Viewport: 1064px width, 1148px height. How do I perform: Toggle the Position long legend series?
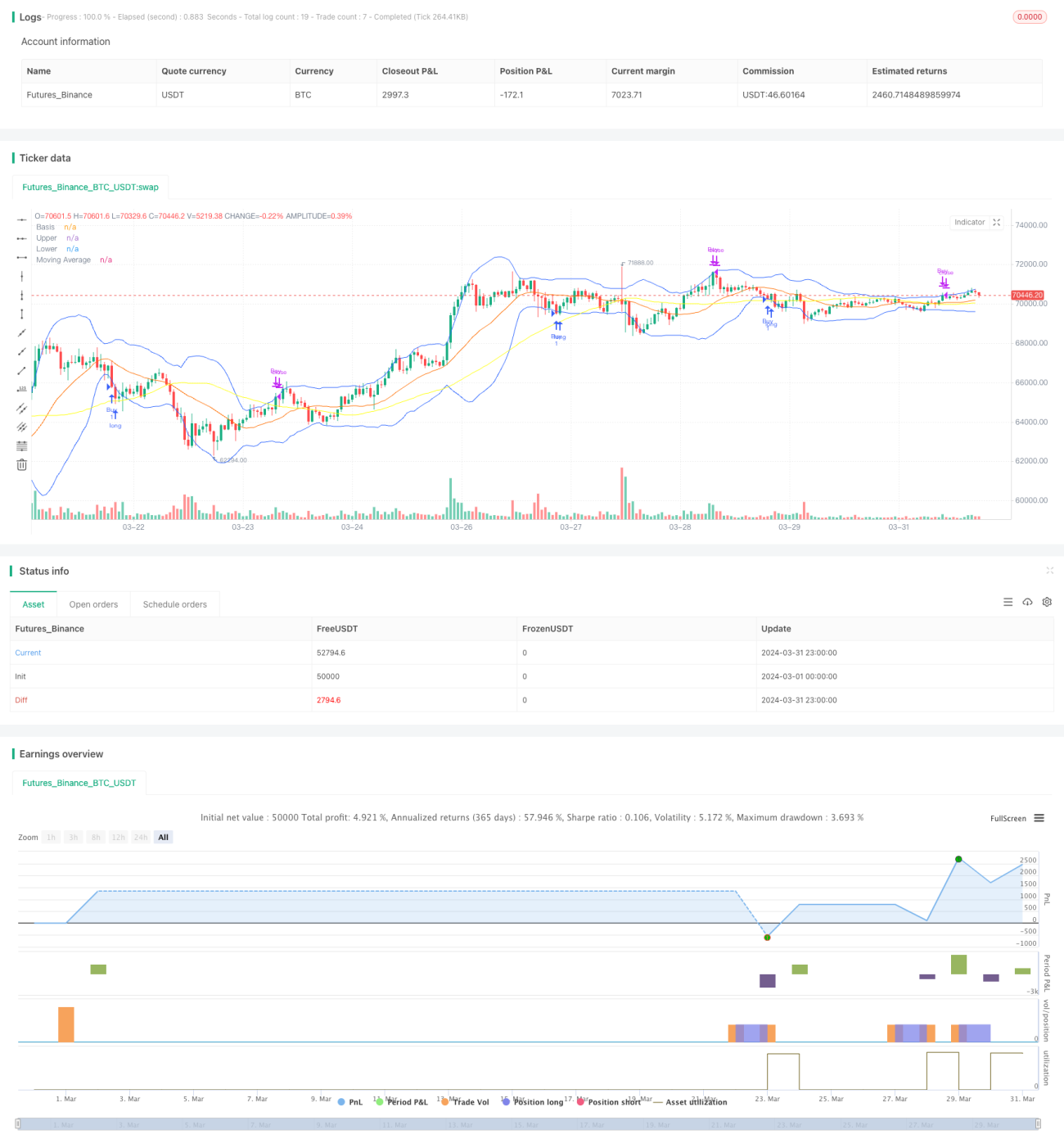[x=533, y=1102]
